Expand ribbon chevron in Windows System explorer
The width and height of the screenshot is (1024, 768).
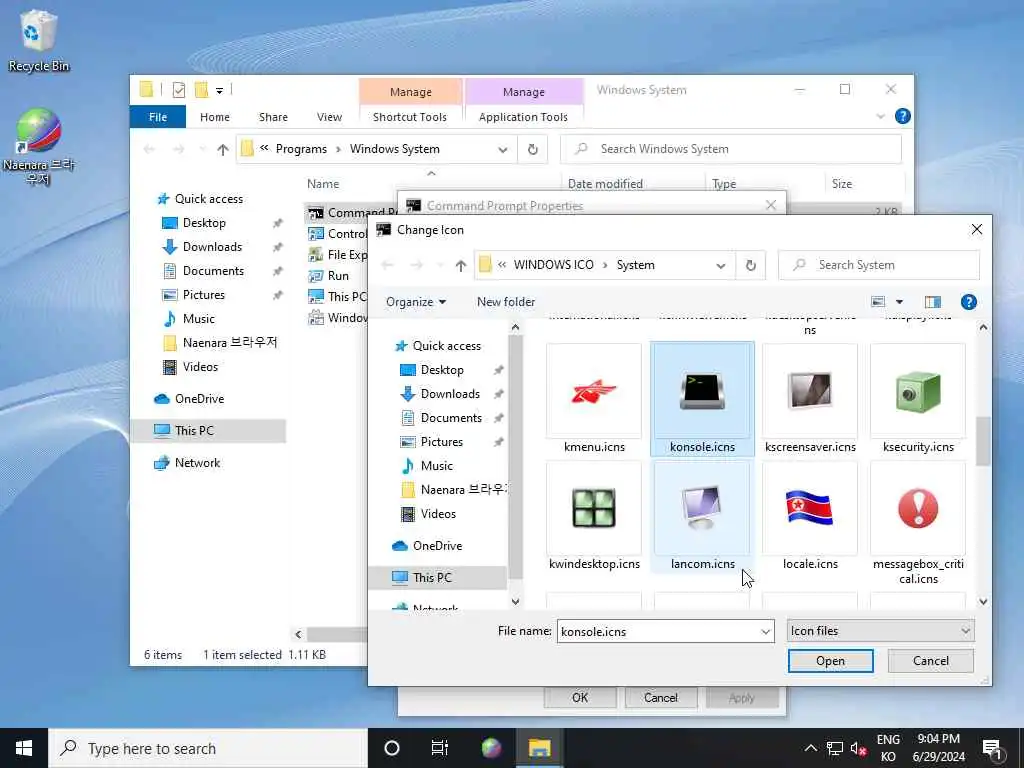pos(880,116)
